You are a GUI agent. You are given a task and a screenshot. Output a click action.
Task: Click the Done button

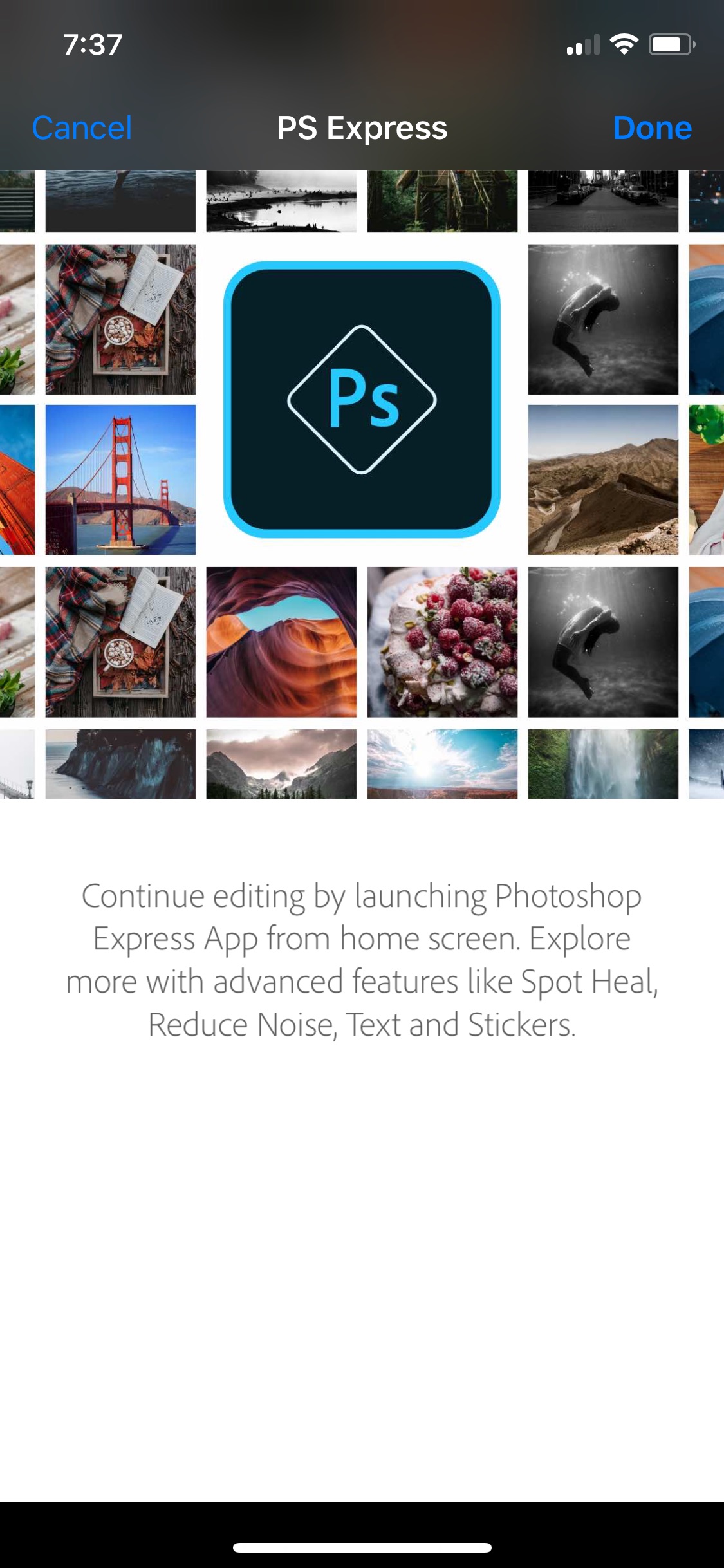(652, 127)
